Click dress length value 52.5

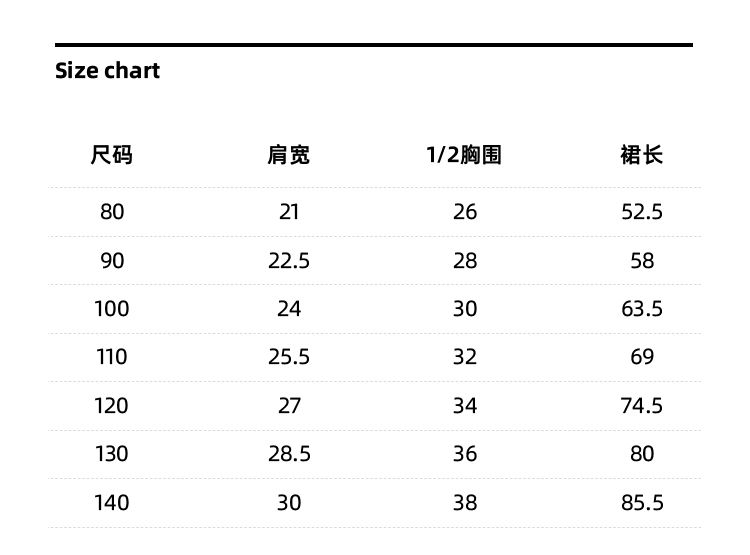[x=642, y=211]
